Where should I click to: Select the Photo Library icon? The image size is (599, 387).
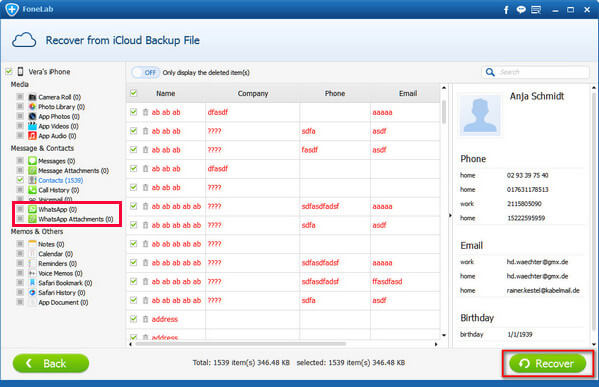32,107
